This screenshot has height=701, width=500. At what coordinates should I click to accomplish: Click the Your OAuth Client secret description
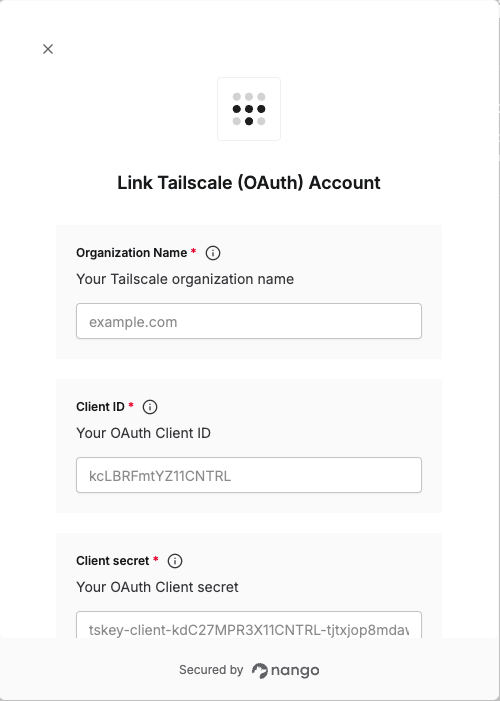click(157, 587)
